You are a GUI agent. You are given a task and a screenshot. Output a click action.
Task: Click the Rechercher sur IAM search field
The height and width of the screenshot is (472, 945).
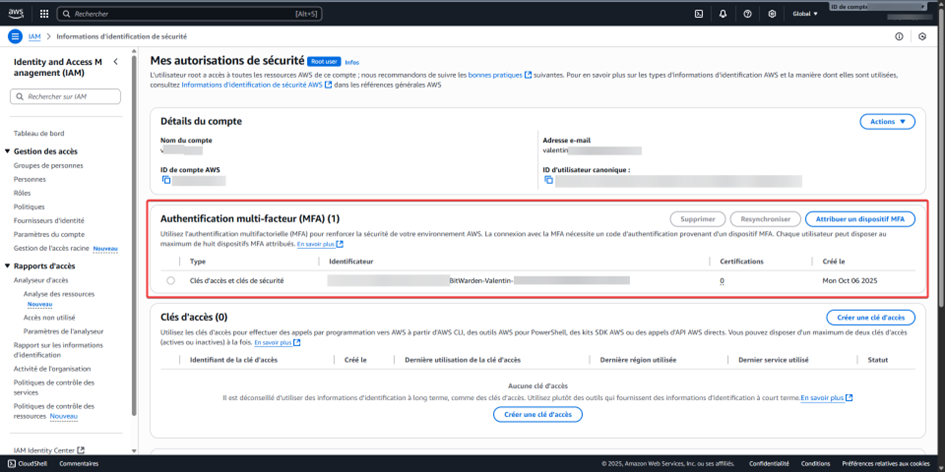pyautogui.click(x=65, y=96)
